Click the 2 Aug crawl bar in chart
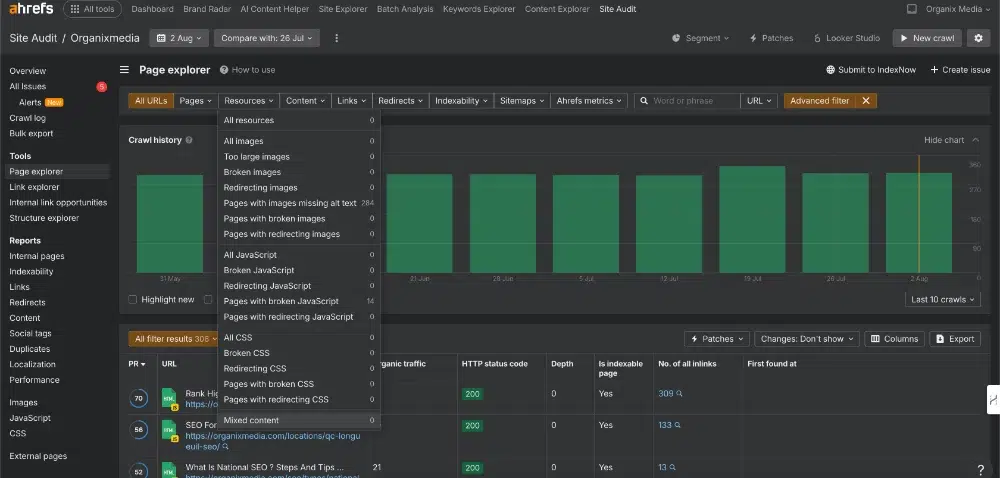Viewport: 1000px width, 478px height. pyautogui.click(x=918, y=223)
